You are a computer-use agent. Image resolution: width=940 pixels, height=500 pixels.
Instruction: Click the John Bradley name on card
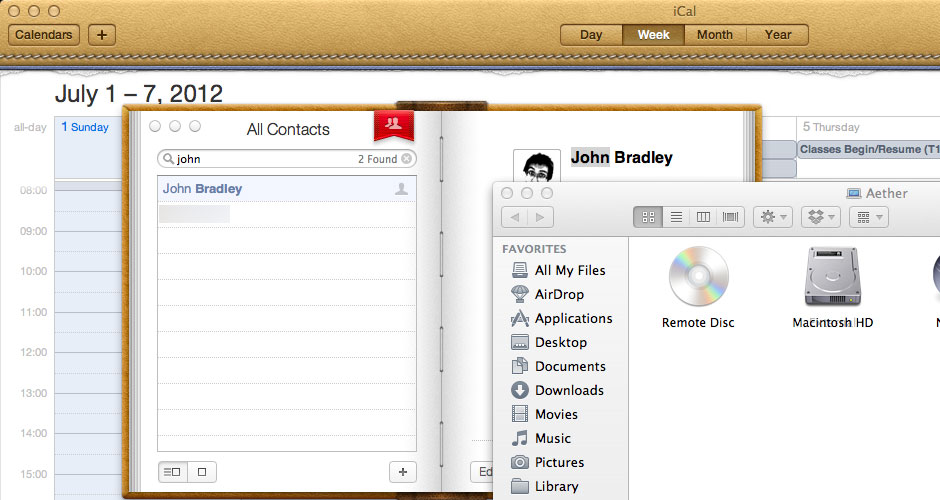tap(622, 158)
